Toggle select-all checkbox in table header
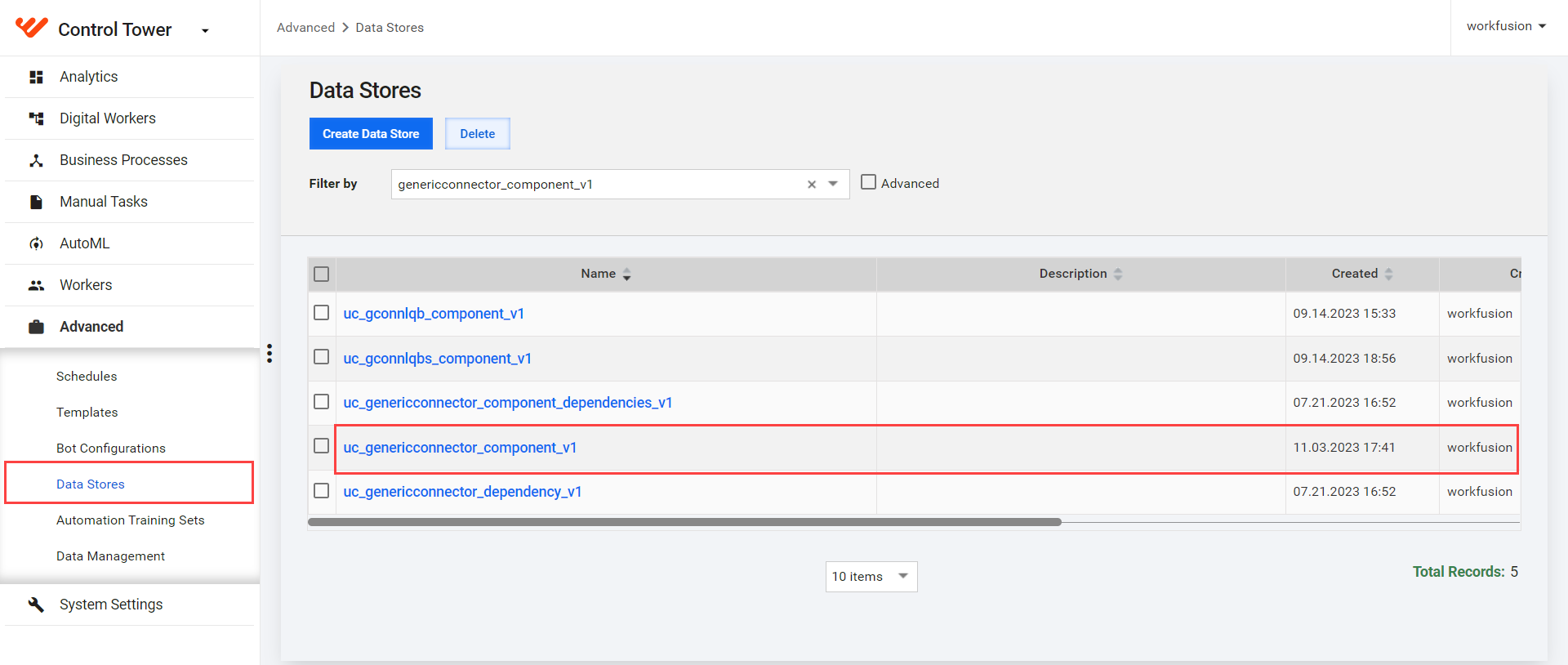 [x=322, y=274]
